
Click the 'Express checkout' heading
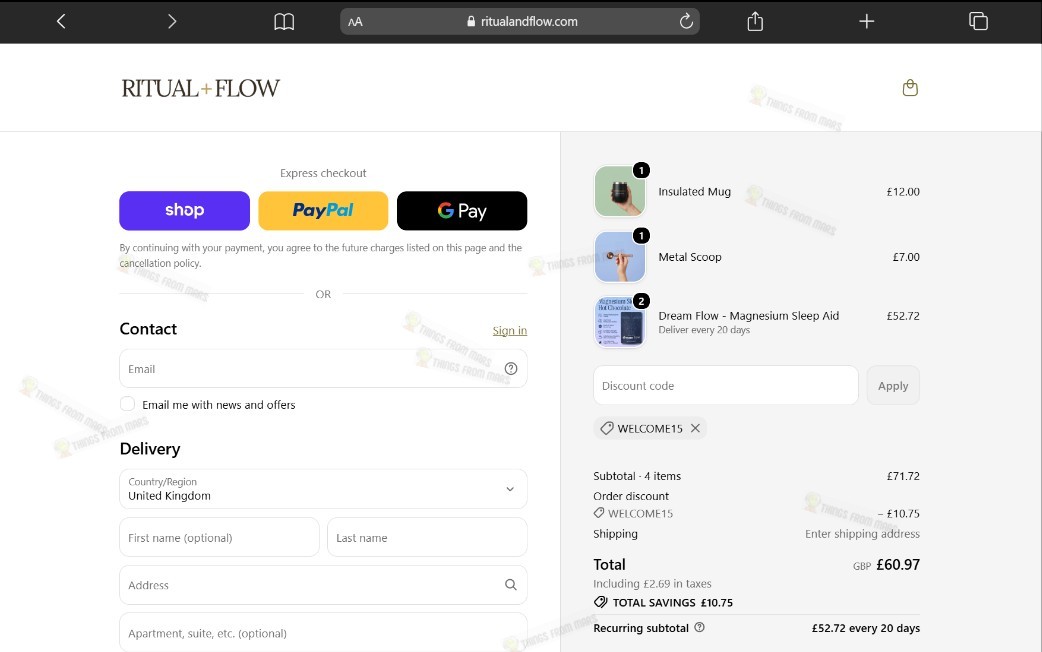[x=323, y=173]
